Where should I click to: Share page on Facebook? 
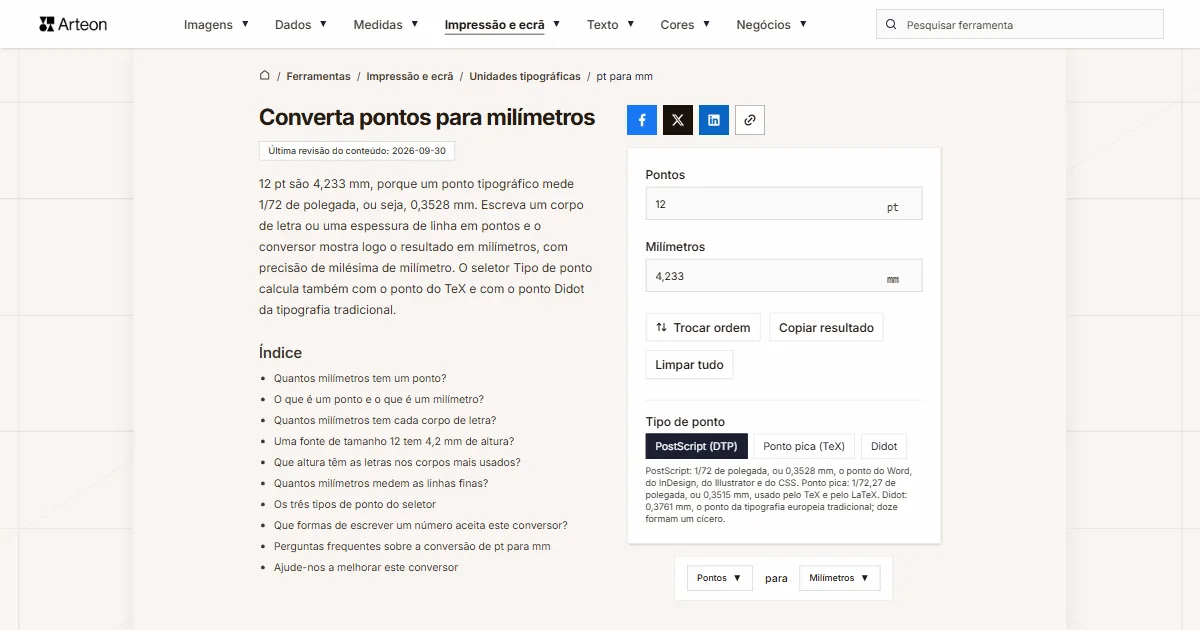click(x=642, y=120)
